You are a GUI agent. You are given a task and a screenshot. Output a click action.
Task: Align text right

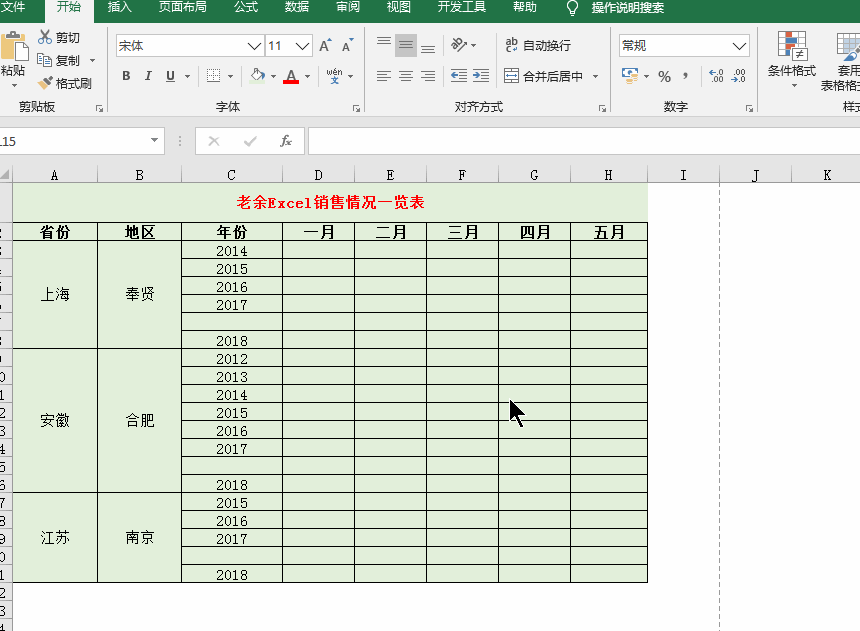pos(428,76)
